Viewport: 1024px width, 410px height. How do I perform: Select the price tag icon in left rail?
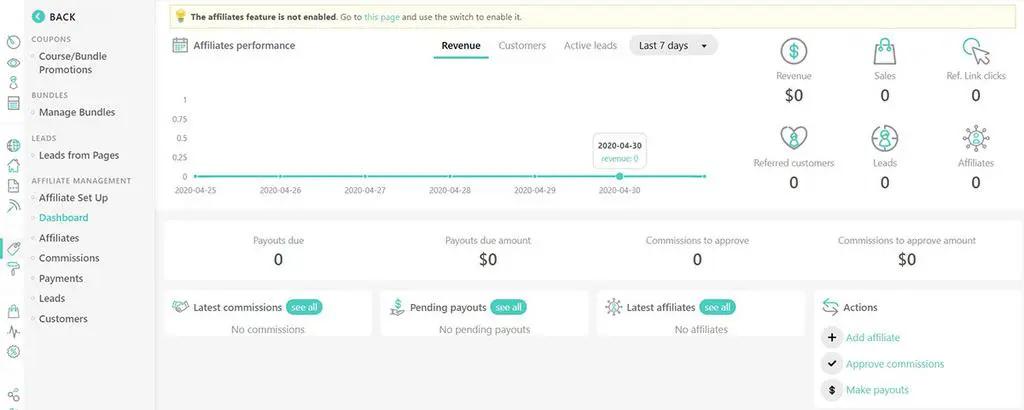(13, 248)
